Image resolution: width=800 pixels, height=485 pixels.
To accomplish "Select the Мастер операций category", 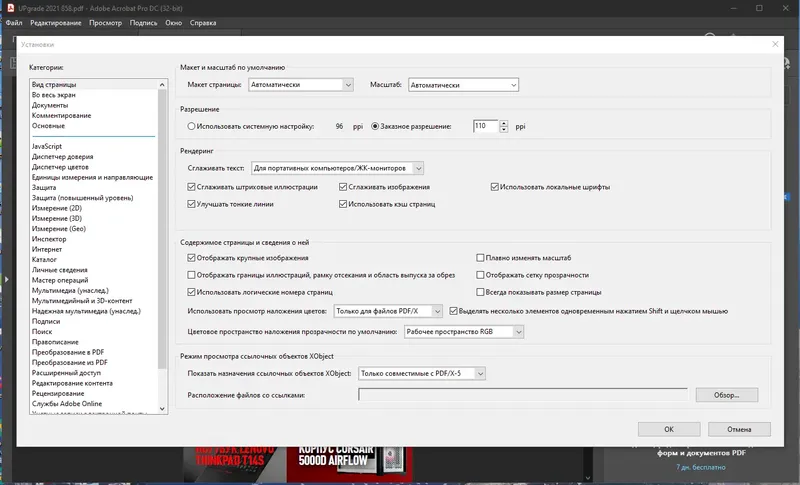I will coord(60,280).
